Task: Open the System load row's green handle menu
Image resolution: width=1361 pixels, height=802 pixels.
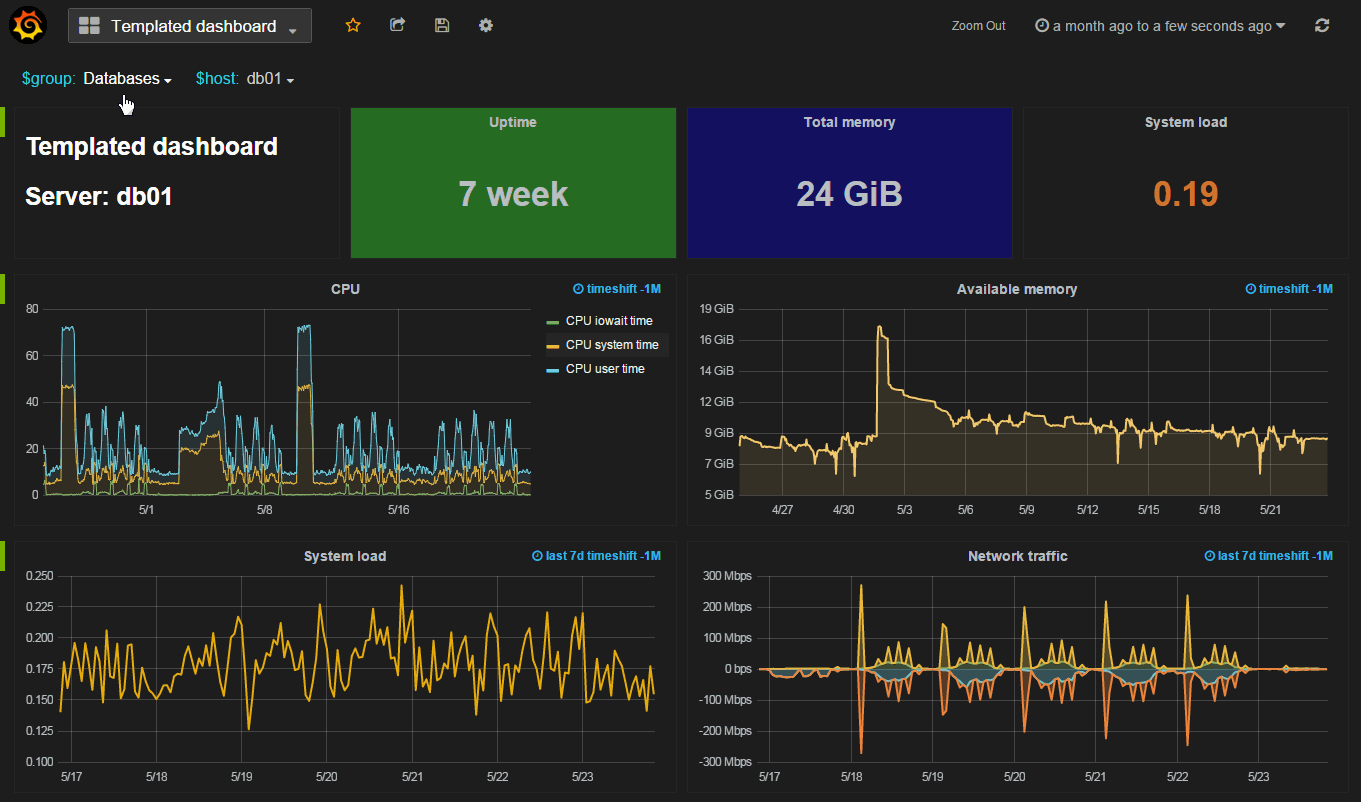Action: point(3,556)
